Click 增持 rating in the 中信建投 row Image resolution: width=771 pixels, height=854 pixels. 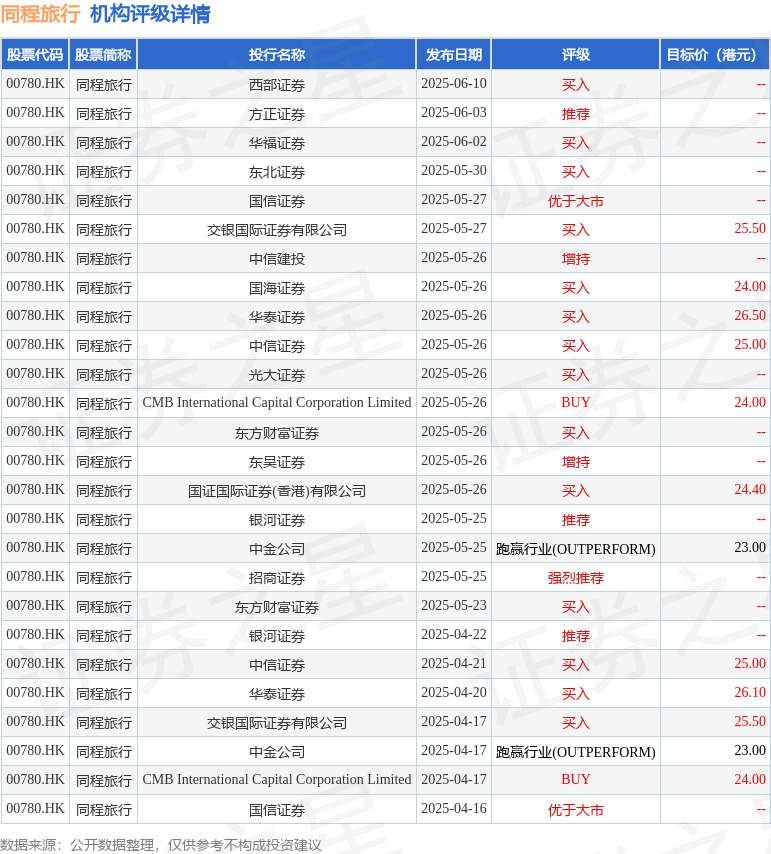click(x=576, y=259)
